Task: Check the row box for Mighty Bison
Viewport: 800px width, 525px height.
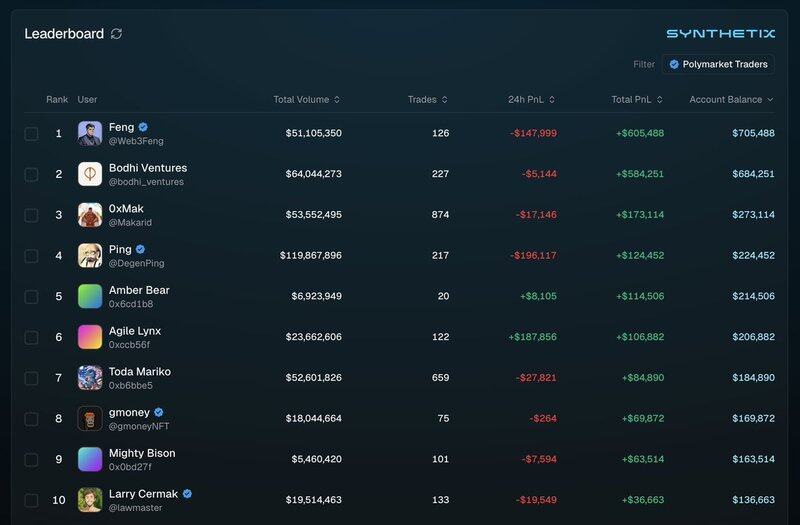Action: [x=31, y=460]
